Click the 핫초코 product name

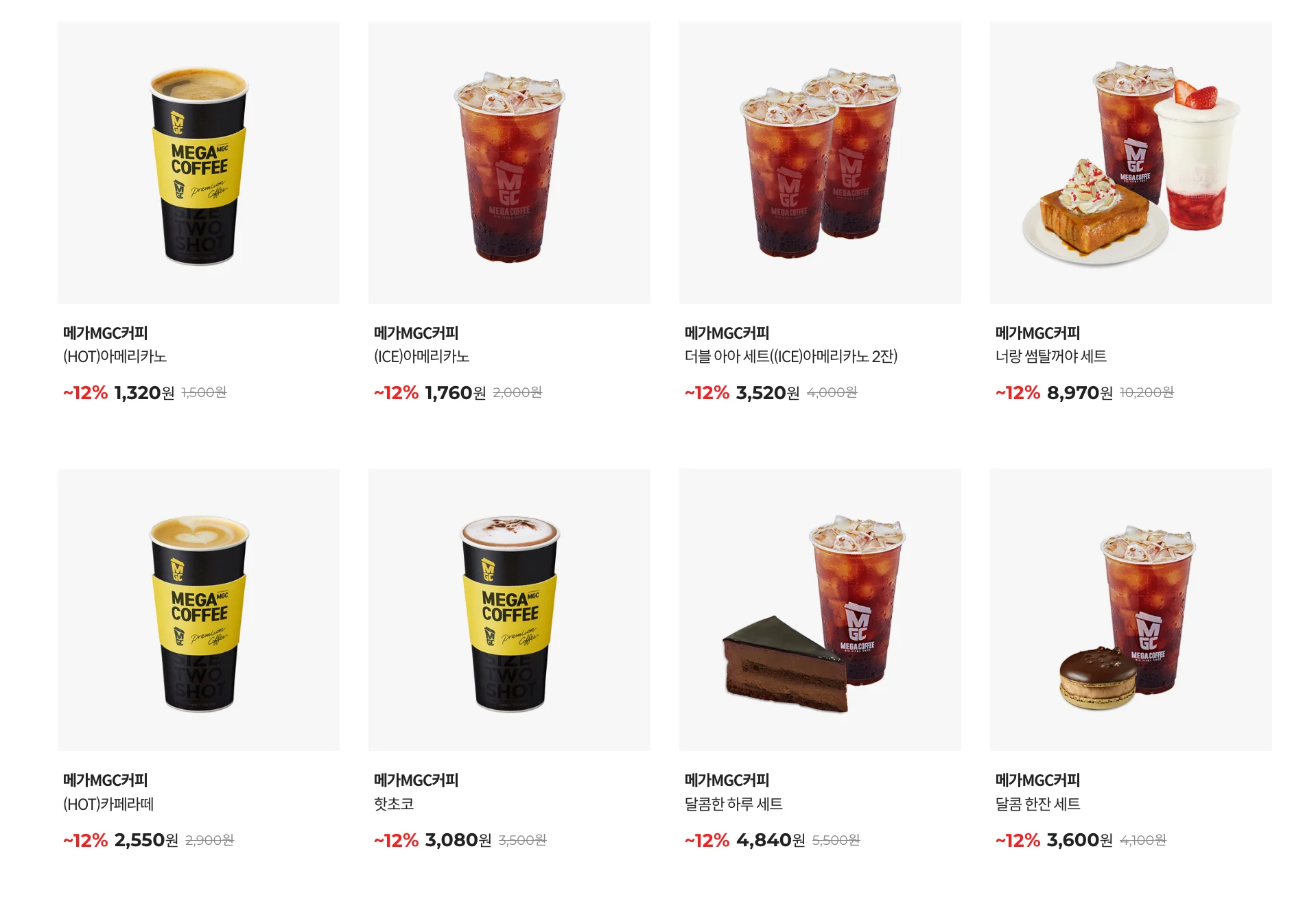(394, 804)
